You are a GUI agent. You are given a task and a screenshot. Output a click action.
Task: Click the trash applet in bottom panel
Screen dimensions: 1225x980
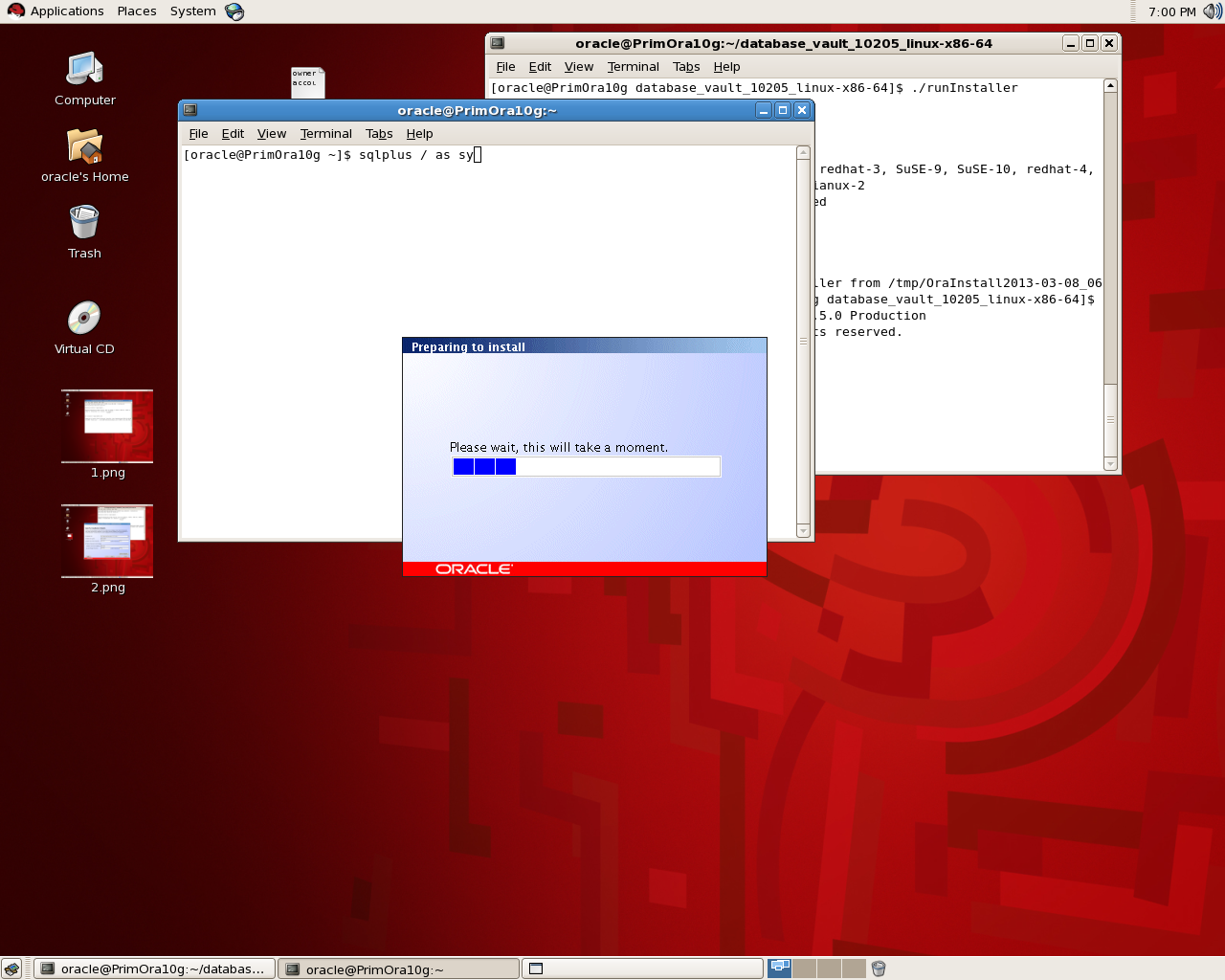pos(879,969)
